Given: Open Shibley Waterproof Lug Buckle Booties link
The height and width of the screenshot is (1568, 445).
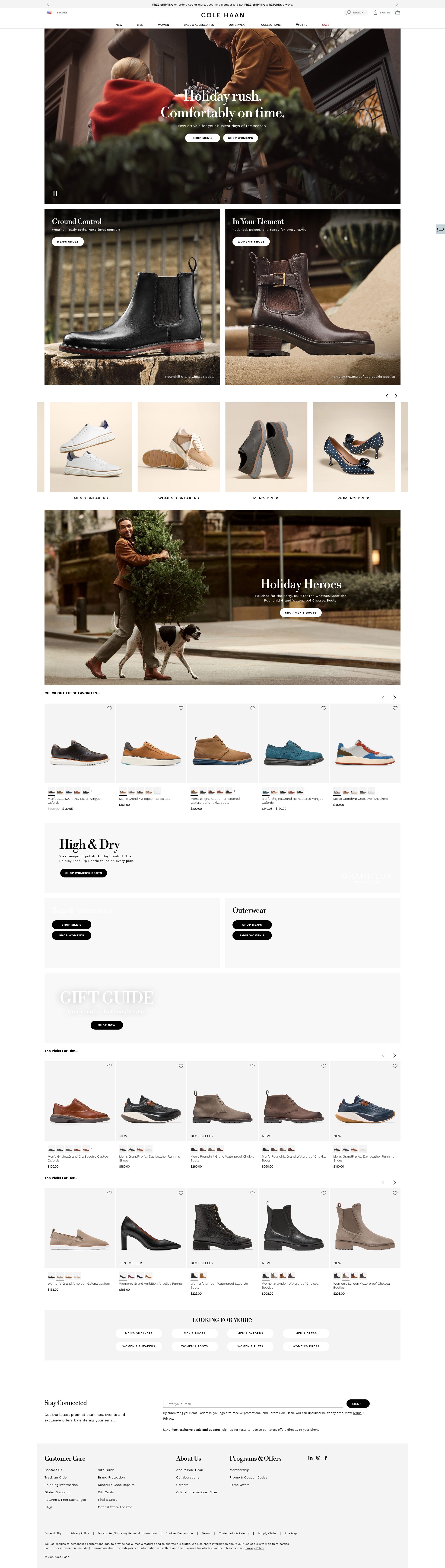Looking at the screenshot, I should click(x=364, y=377).
